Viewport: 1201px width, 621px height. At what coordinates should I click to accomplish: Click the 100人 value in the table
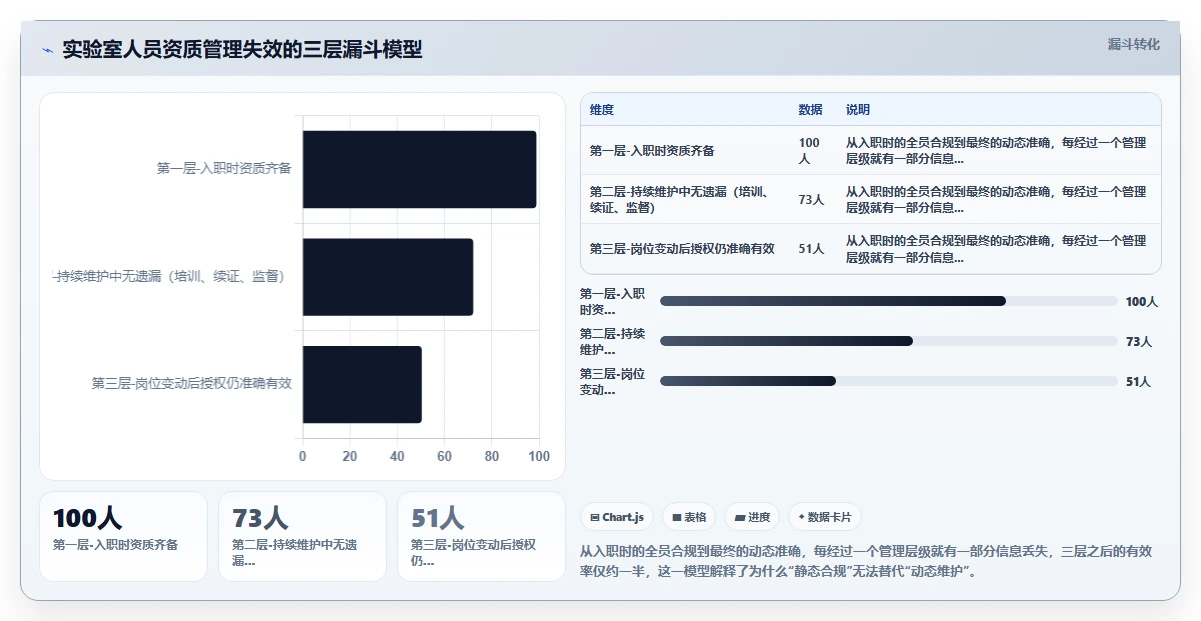tap(810, 150)
